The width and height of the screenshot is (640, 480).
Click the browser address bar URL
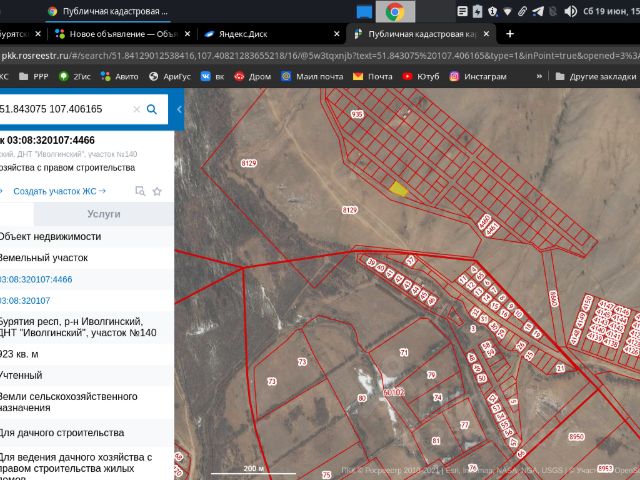pos(300,55)
